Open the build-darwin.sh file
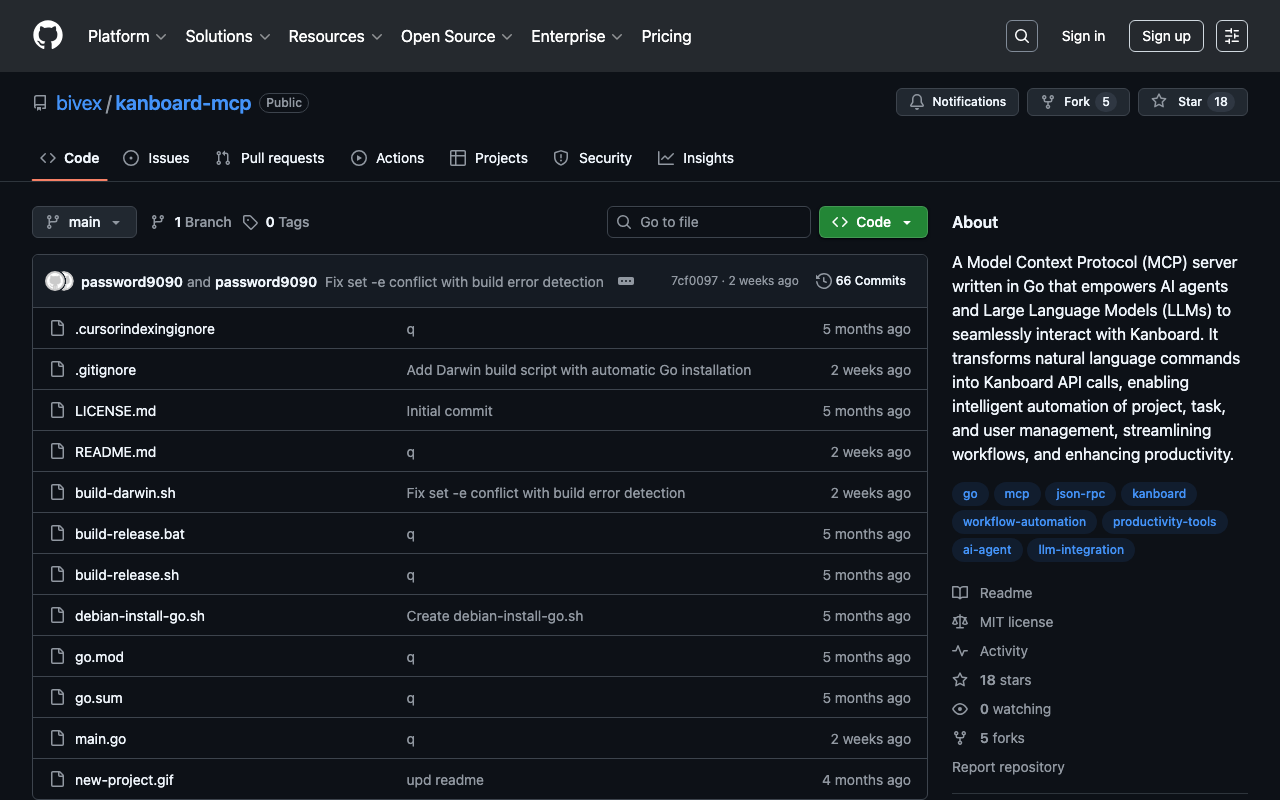The height and width of the screenshot is (800, 1280). (x=125, y=493)
